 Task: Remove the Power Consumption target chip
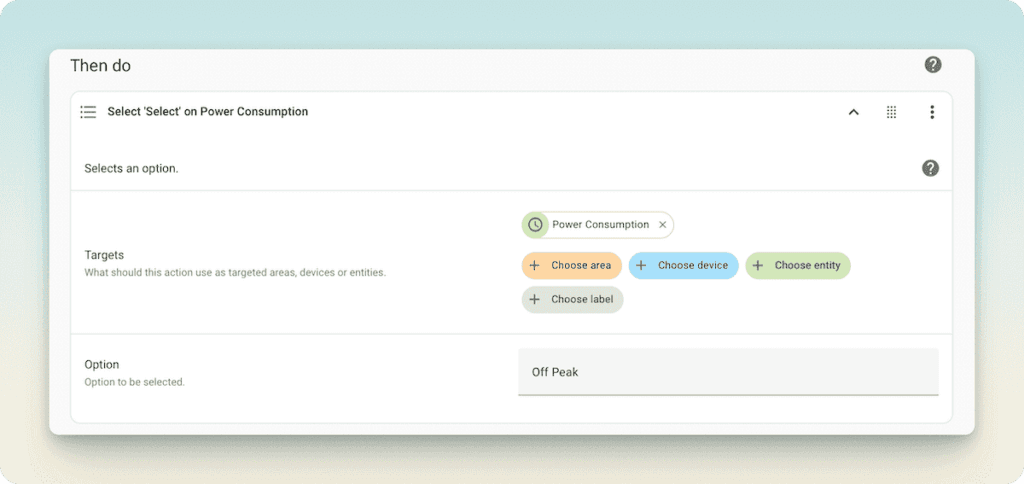[662, 225]
